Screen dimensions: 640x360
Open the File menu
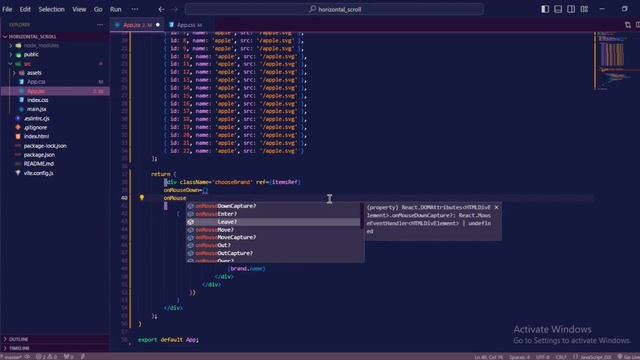coord(7,9)
